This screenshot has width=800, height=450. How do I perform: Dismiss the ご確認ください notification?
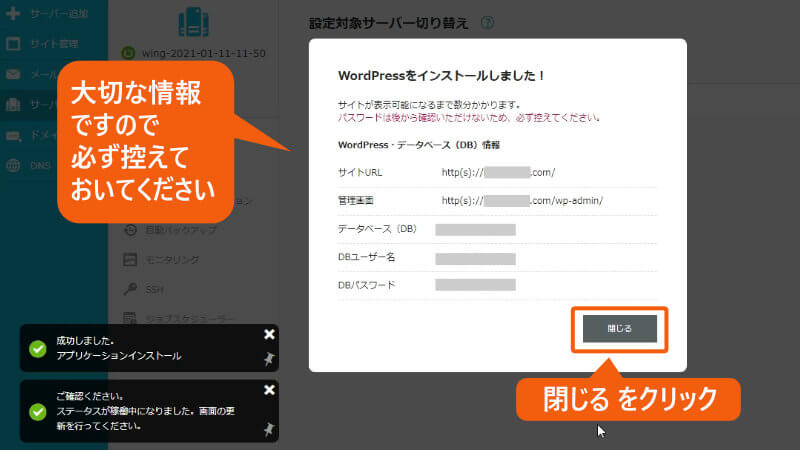[269, 390]
